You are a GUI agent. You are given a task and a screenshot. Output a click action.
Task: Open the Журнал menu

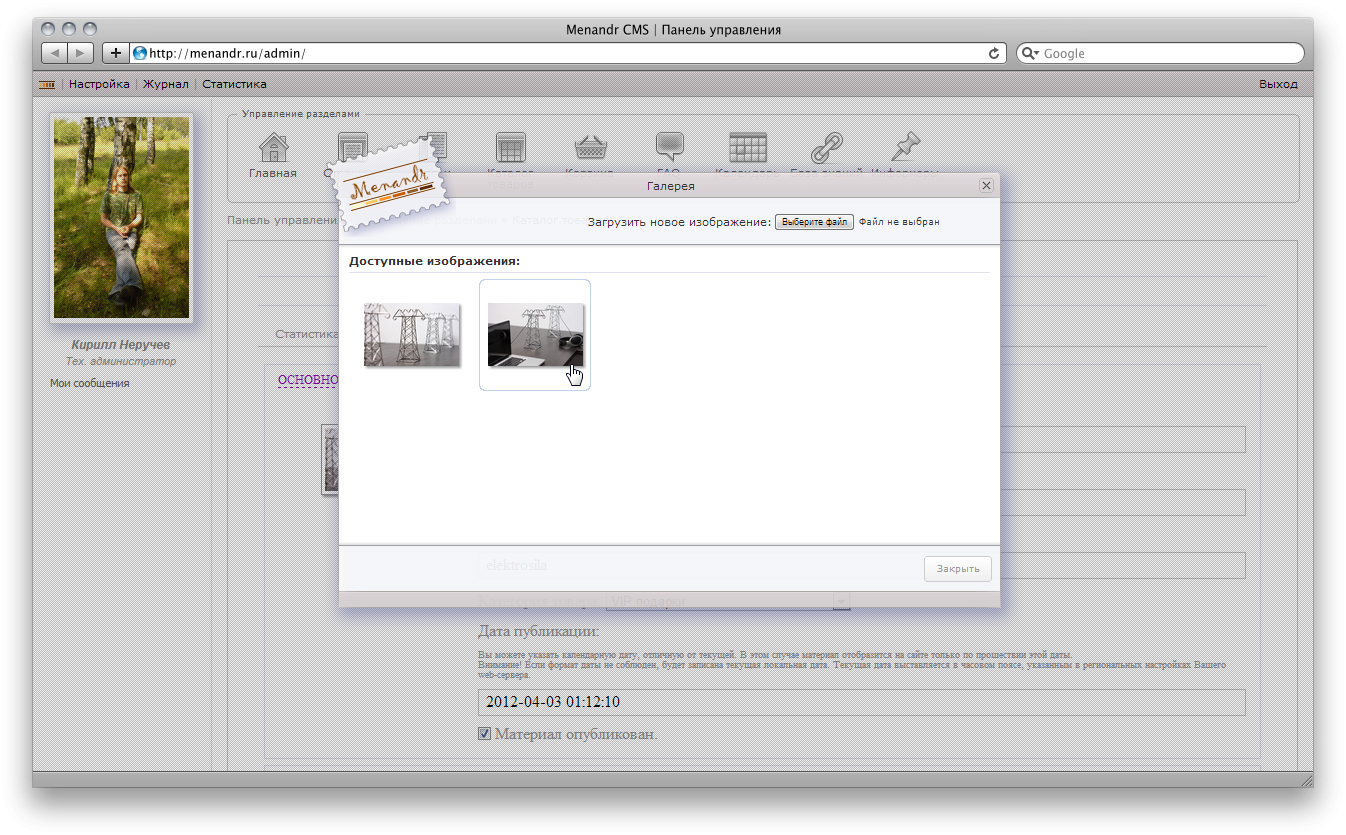(x=165, y=84)
